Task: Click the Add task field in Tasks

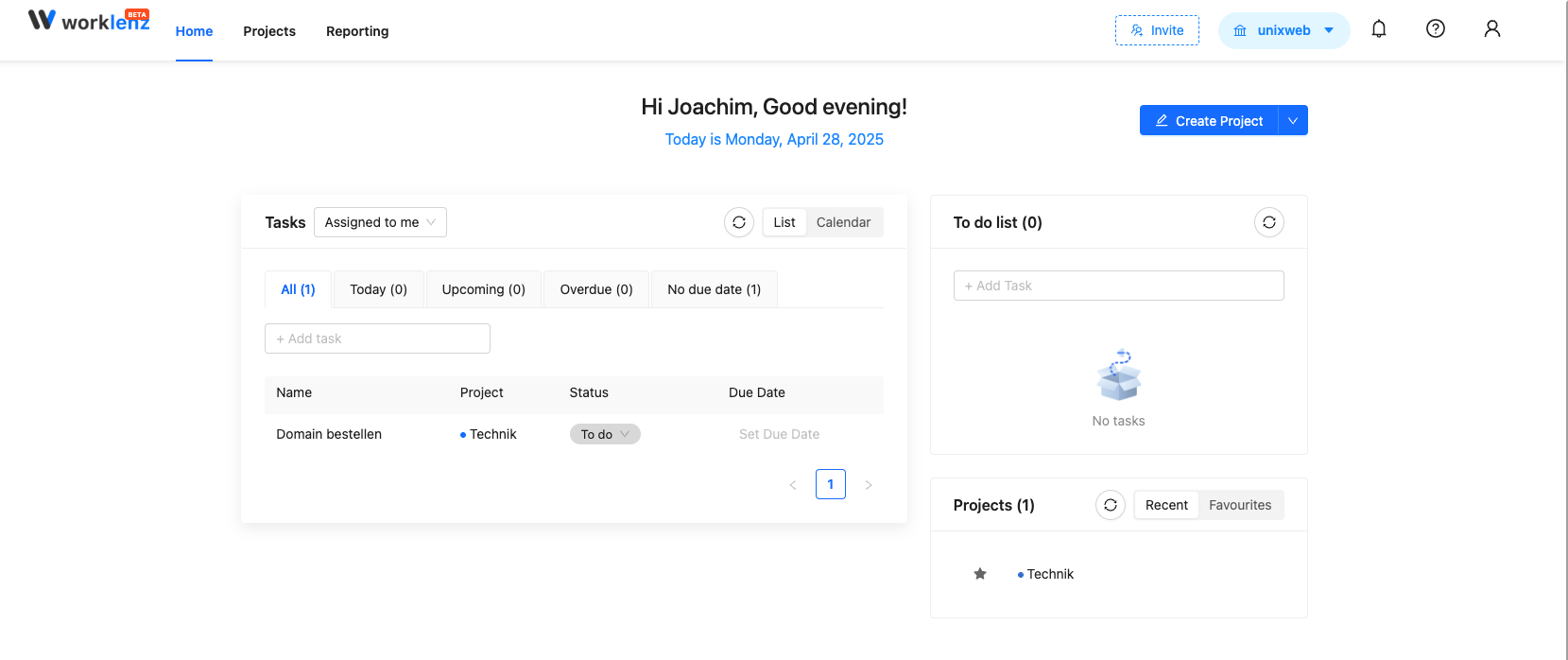Action: click(377, 339)
